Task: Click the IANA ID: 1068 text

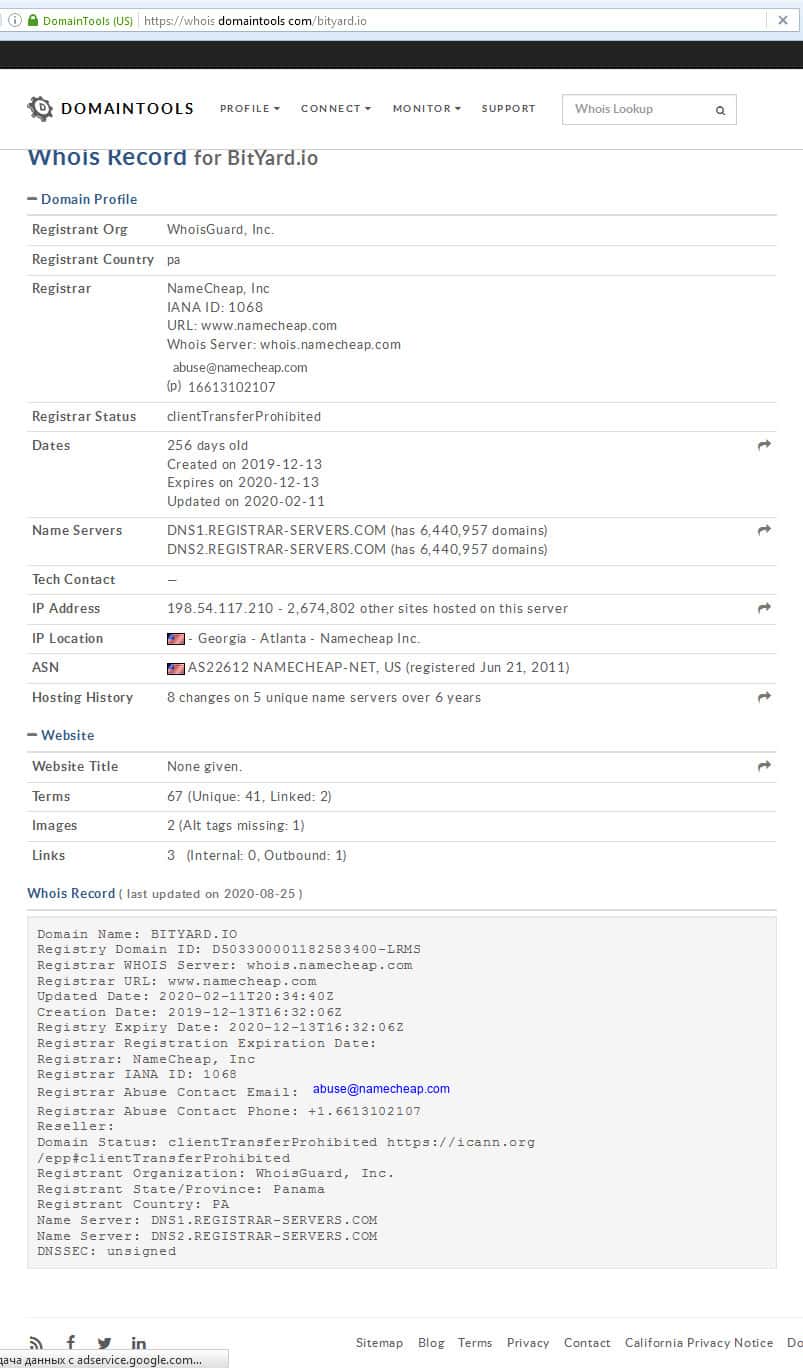Action: (215, 307)
